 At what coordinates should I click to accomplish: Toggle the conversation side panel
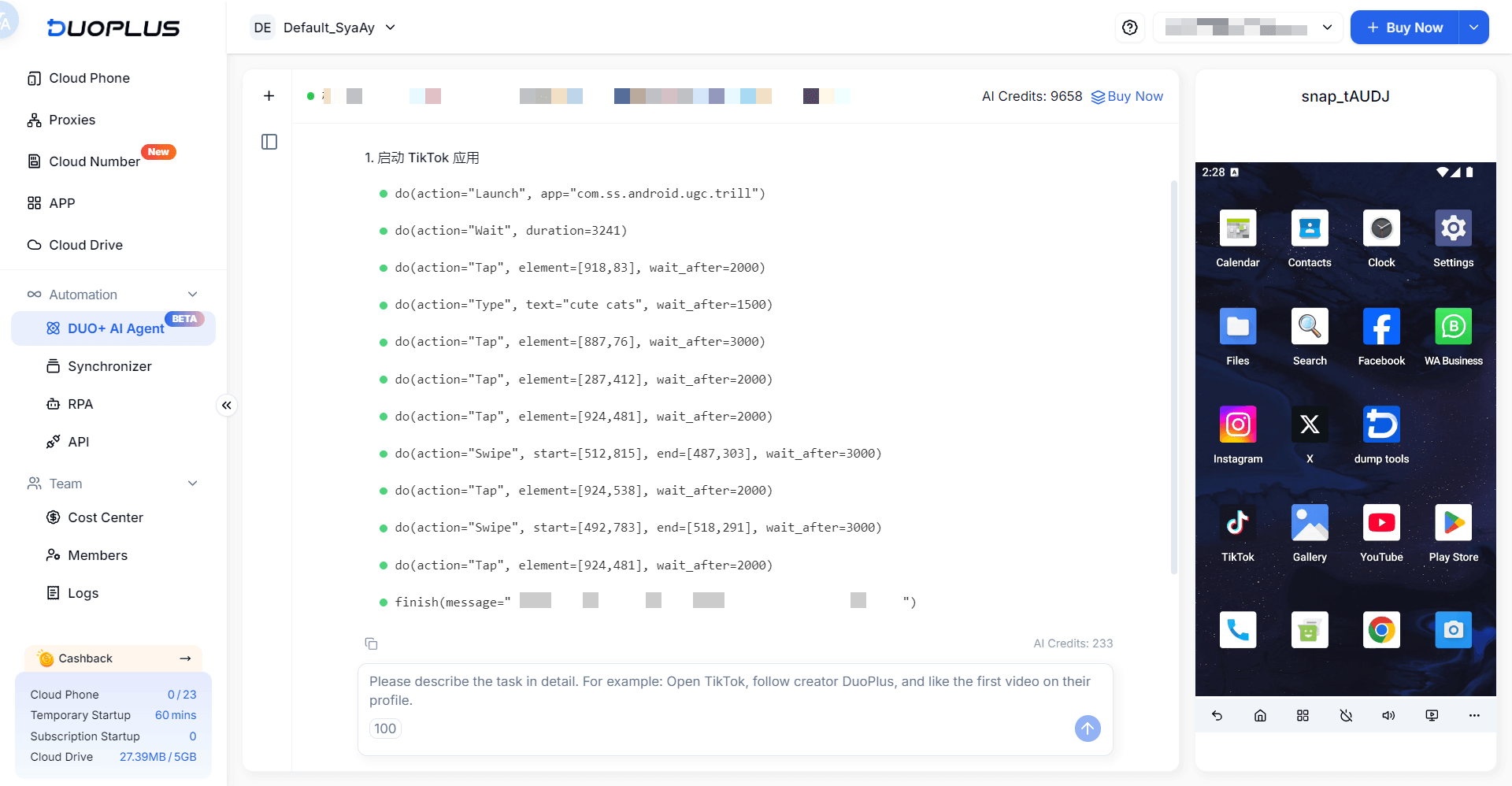coord(269,142)
